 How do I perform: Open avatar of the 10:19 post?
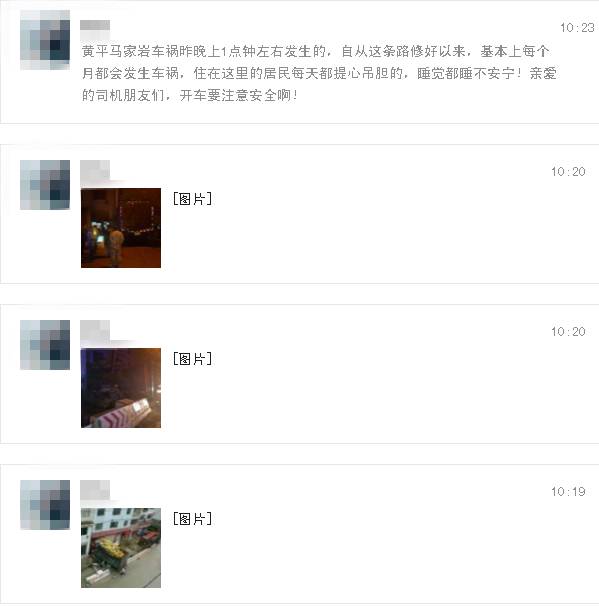45,505
